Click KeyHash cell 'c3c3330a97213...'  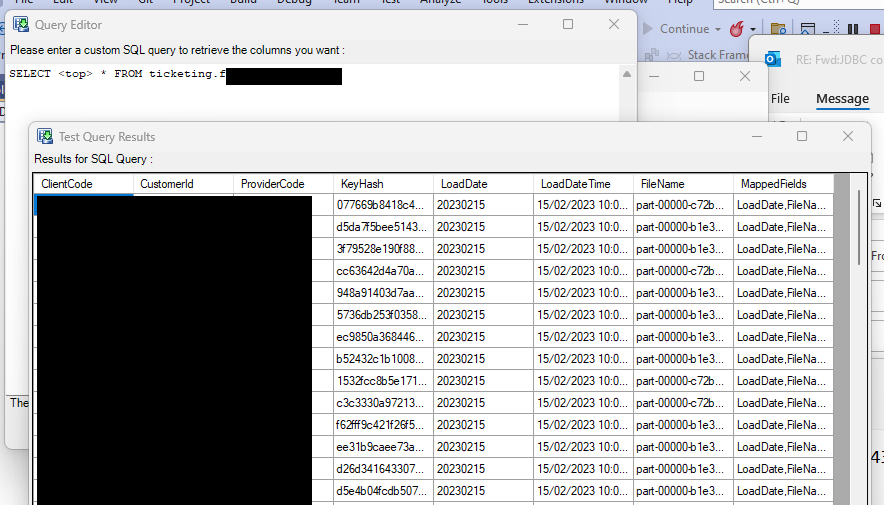(383, 402)
